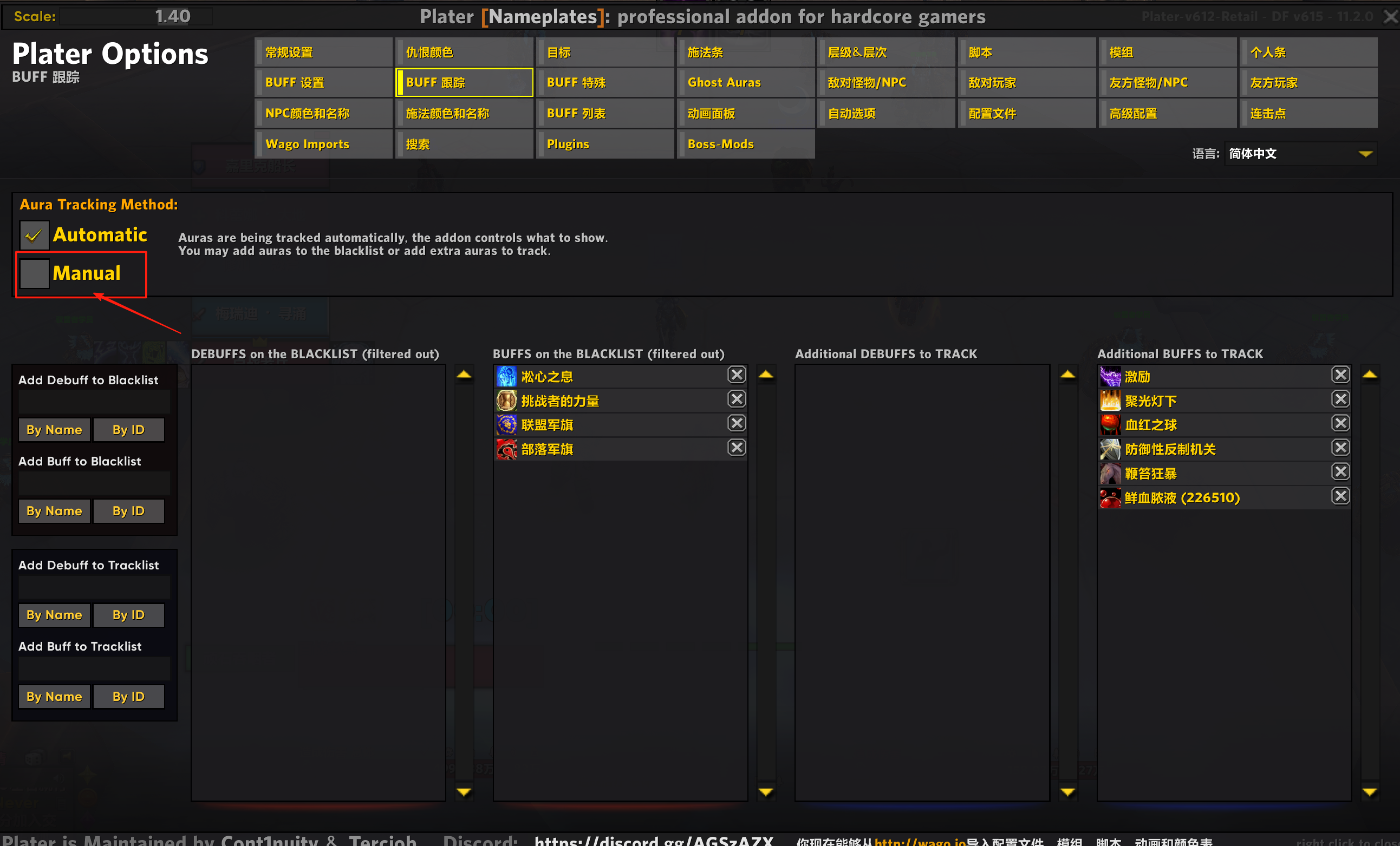Screen dimensions: 1400x846
Task: Remove 部落军旗 from the buff blacklist
Action: [737, 448]
